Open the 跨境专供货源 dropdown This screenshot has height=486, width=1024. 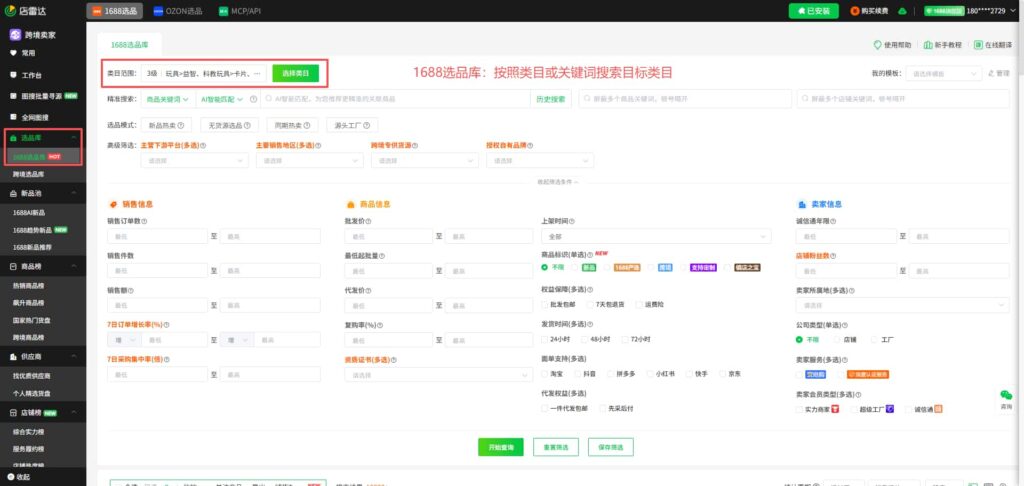tap(424, 160)
